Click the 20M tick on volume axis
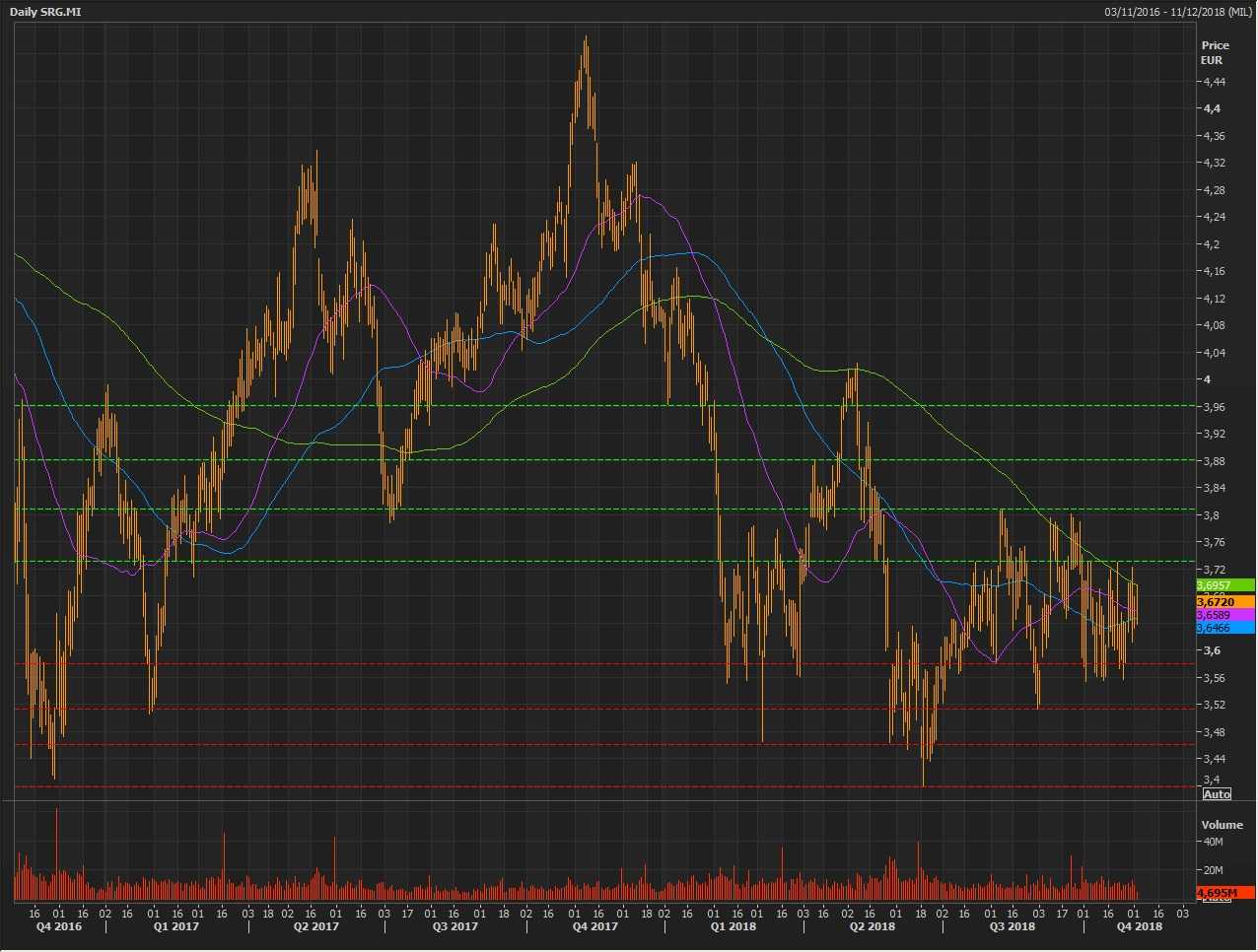The image size is (1258, 952). (x=1213, y=870)
